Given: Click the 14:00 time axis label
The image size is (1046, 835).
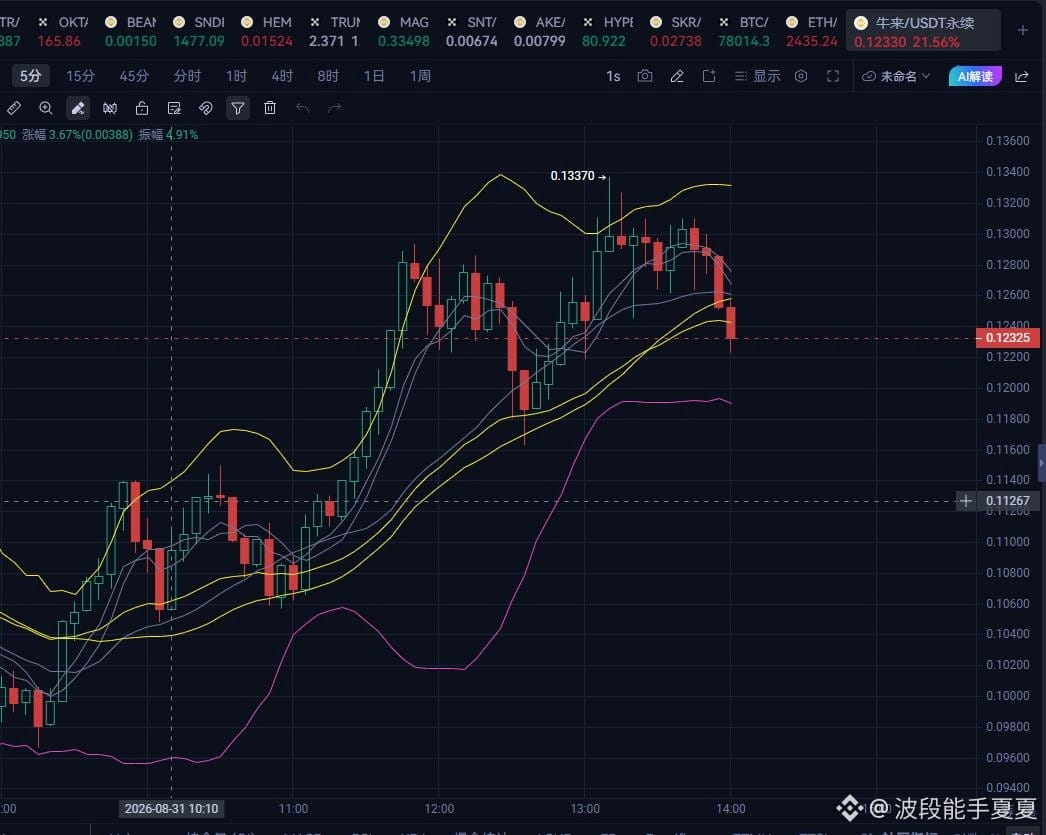Looking at the screenshot, I should tap(730, 809).
